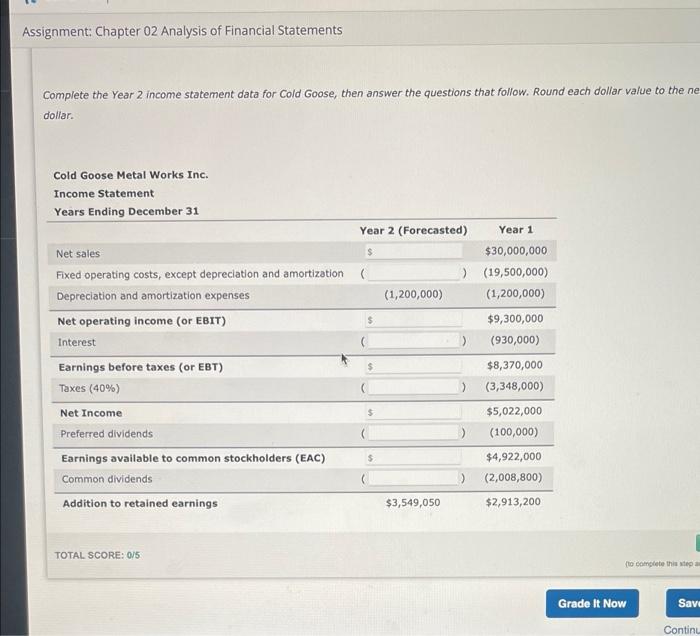This screenshot has height=636, width=700.
Task: Click the Year 2 Preferred dividends input field
Action: [414, 432]
